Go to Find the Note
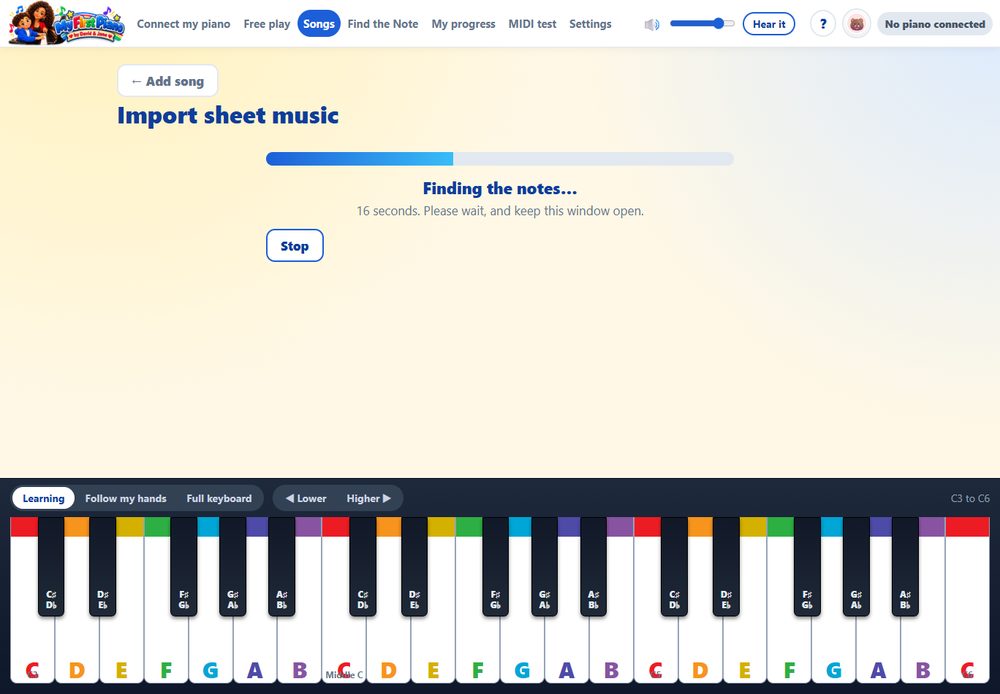Viewport: 1000px width, 694px height. (383, 24)
